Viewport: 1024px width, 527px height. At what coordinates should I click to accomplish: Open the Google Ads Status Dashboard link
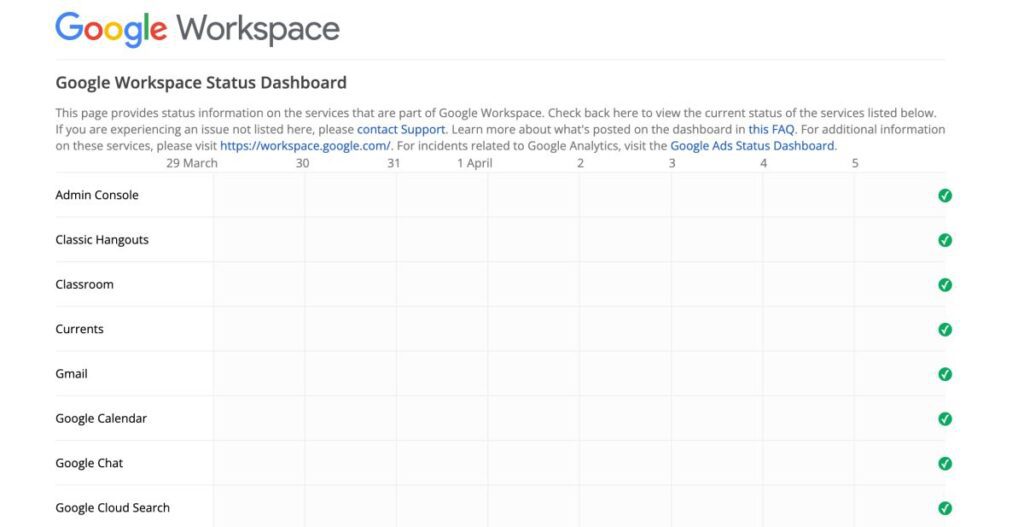click(752, 145)
